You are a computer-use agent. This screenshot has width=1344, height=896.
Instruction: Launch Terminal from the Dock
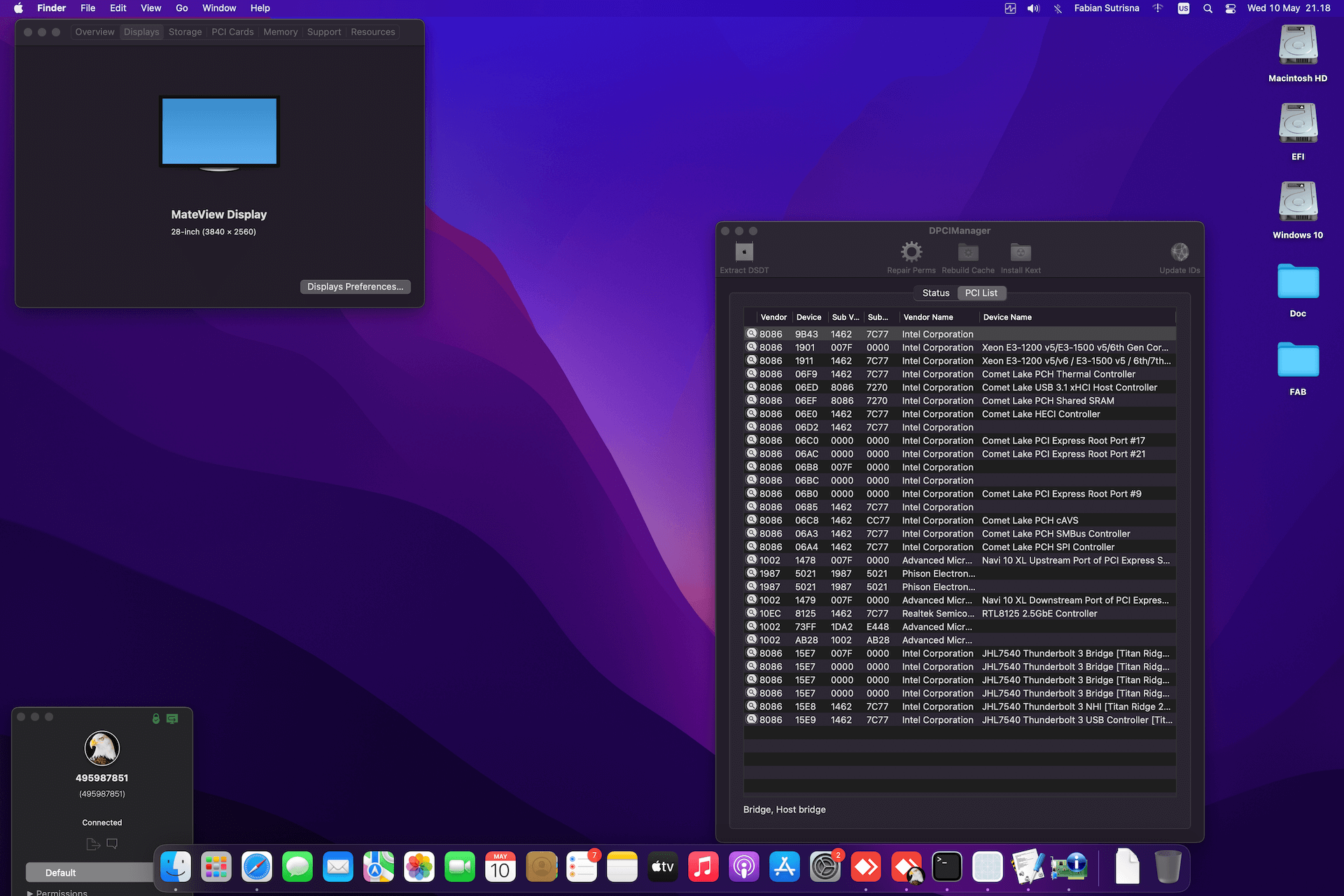[947, 867]
